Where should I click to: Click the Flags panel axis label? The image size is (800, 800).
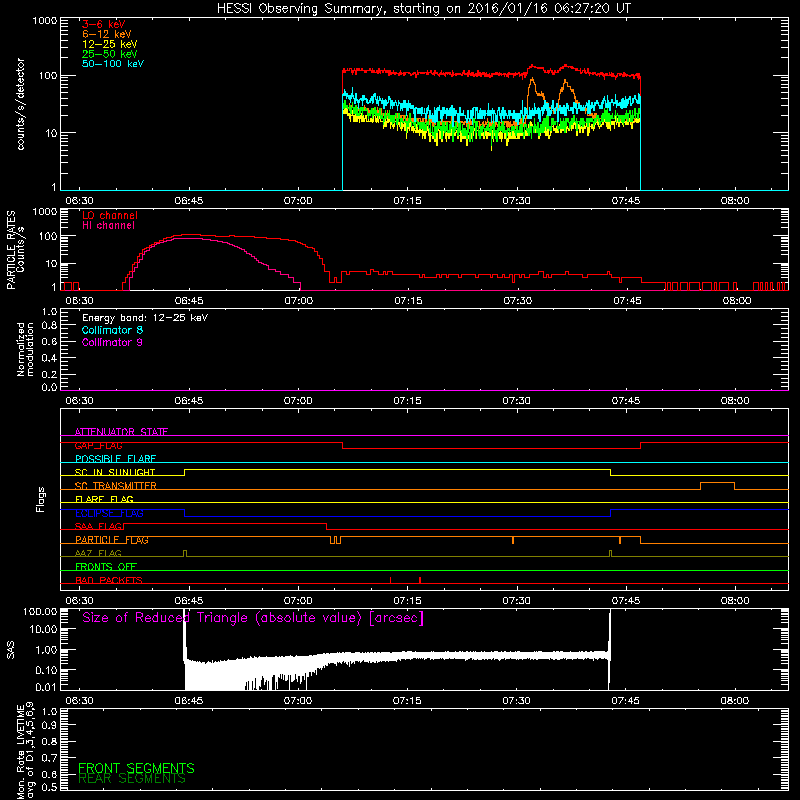pos(41,499)
